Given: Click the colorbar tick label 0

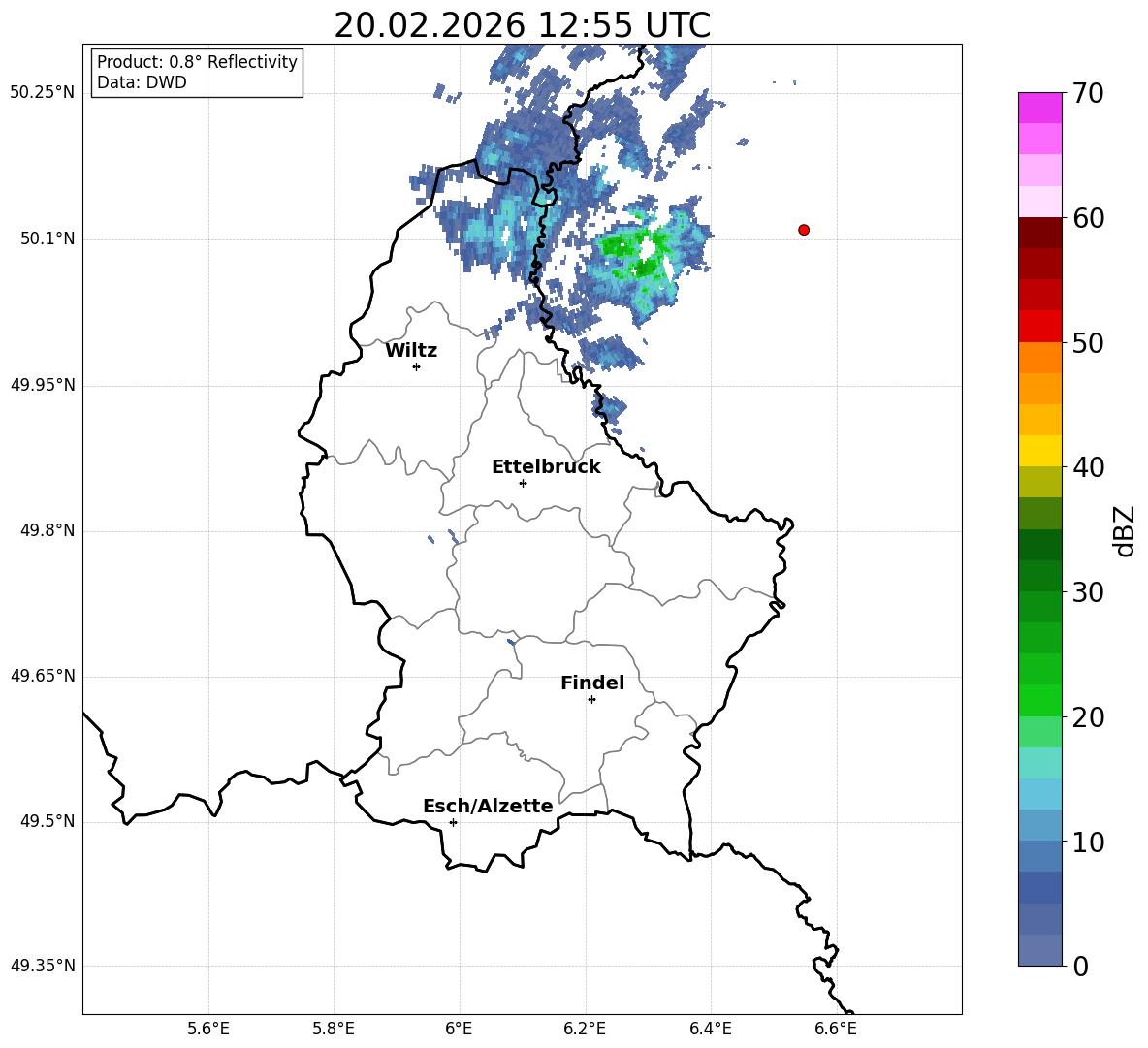Looking at the screenshot, I should 1081,966.
